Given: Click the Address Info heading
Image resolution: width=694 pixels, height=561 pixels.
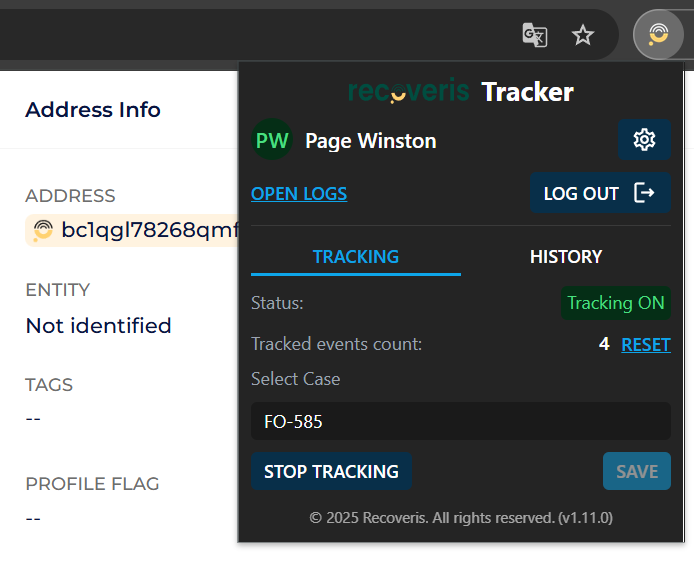Looking at the screenshot, I should (93, 110).
